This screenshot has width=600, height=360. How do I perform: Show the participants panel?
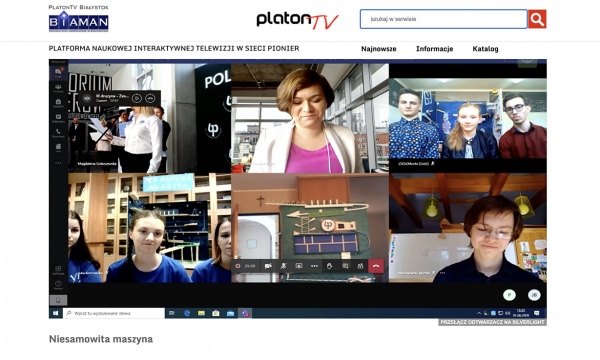click(x=360, y=266)
